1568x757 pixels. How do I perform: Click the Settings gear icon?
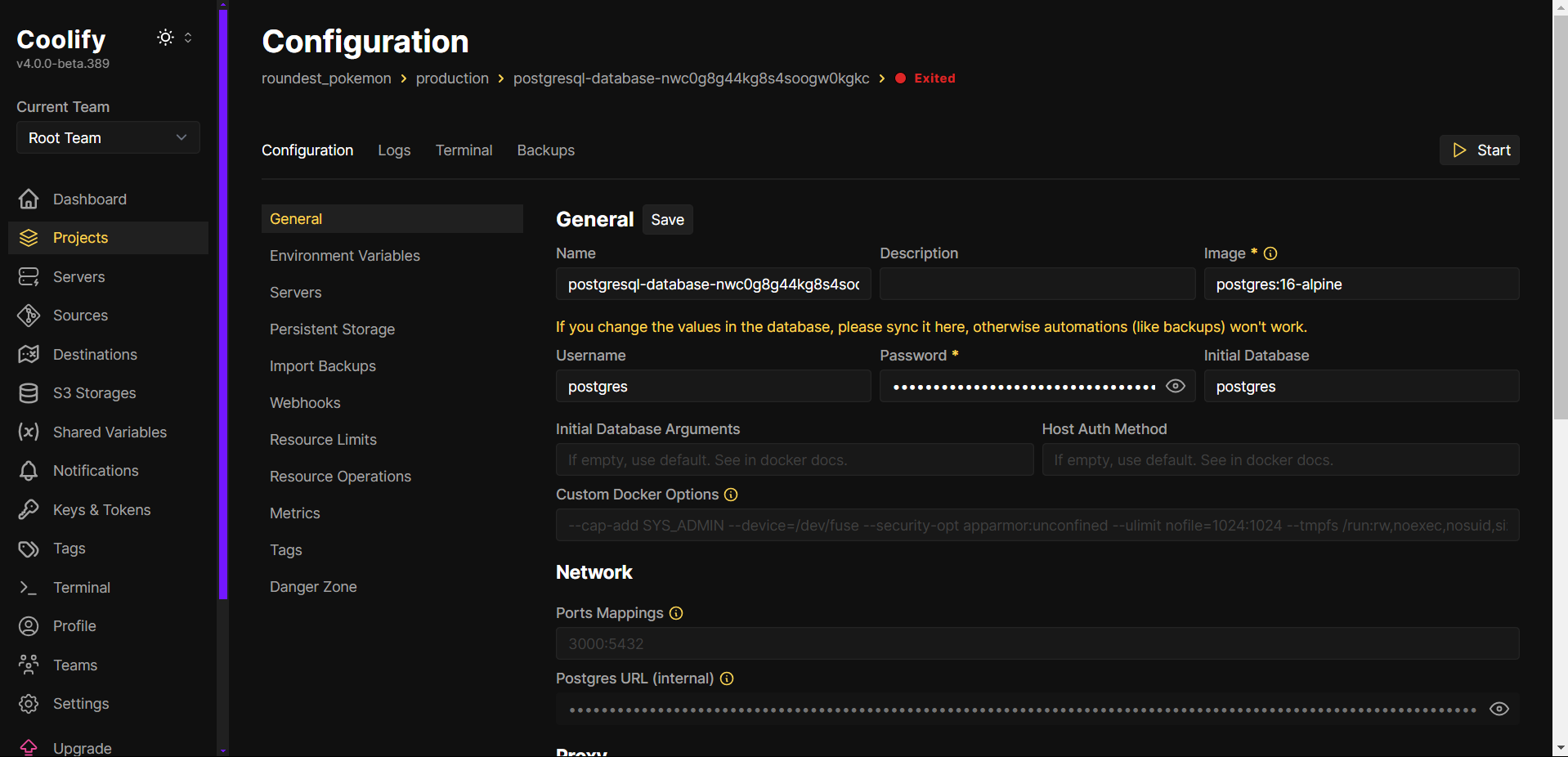click(29, 704)
